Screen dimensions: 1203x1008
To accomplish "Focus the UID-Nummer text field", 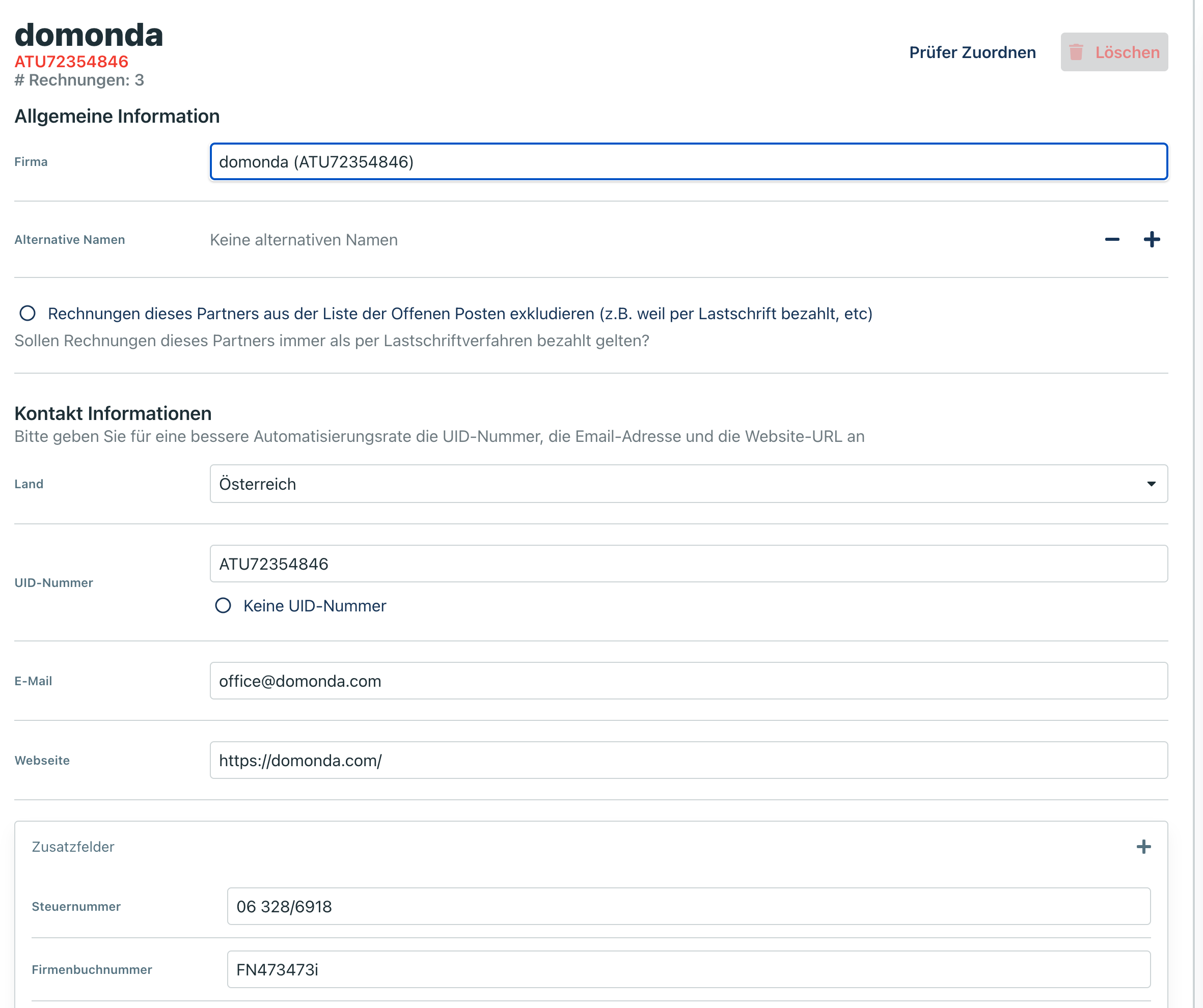I will click(688, 564).
